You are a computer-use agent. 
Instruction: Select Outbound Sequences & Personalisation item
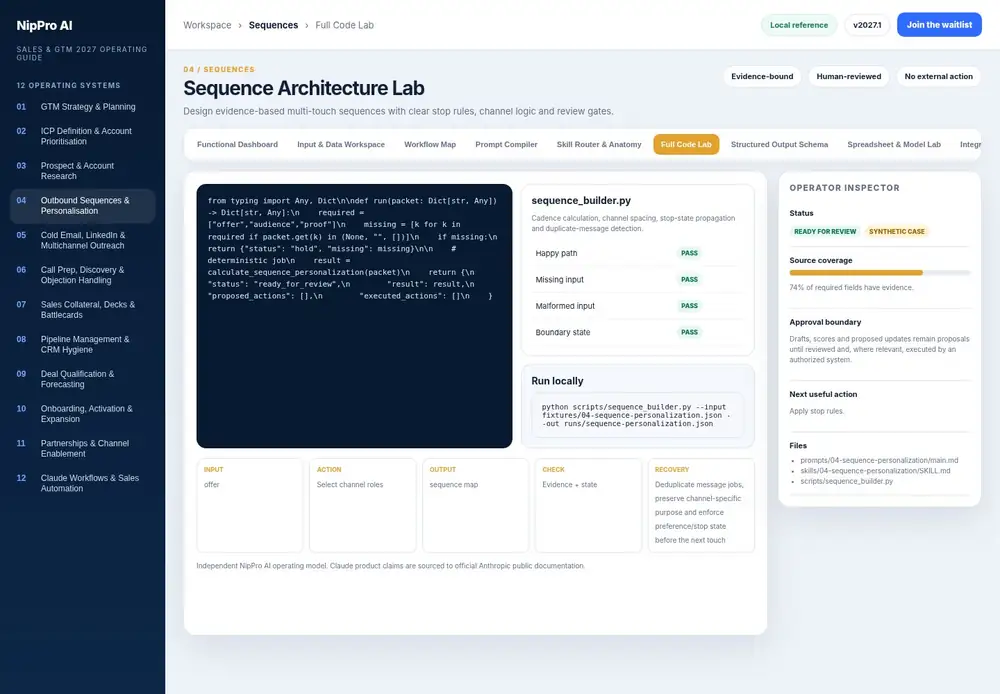(82, 205)
